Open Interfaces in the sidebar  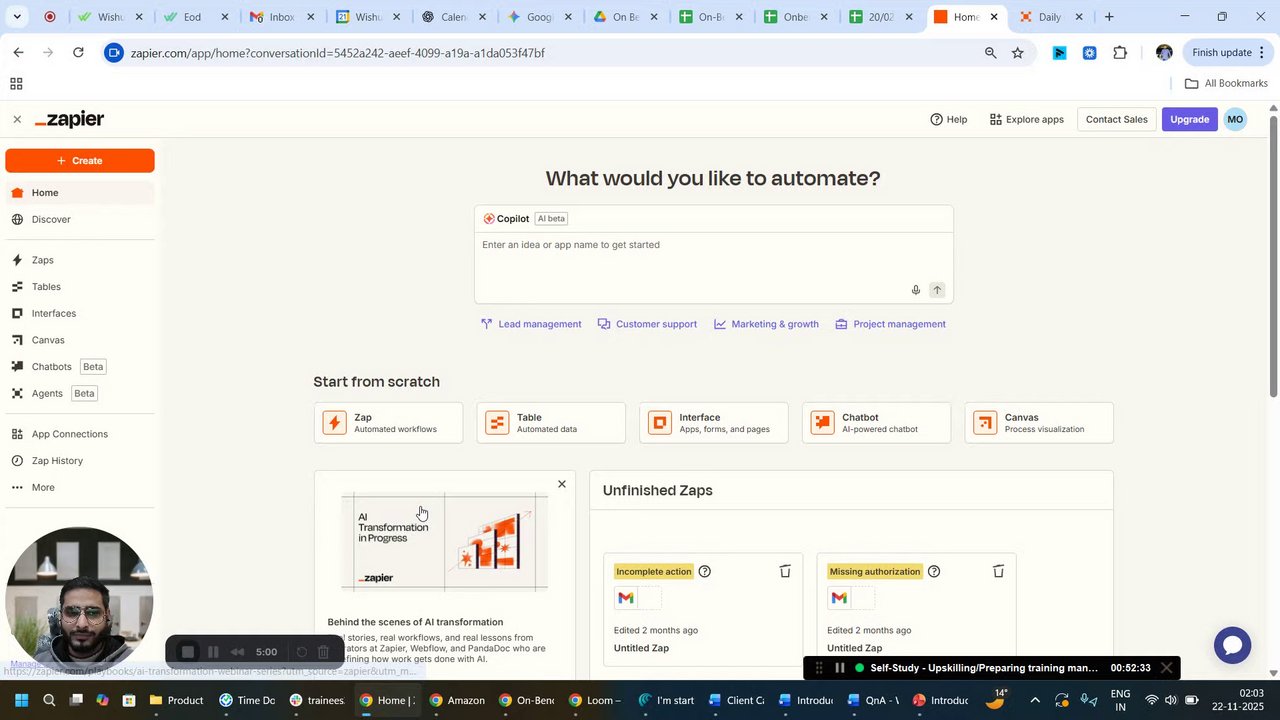point(80,313)
